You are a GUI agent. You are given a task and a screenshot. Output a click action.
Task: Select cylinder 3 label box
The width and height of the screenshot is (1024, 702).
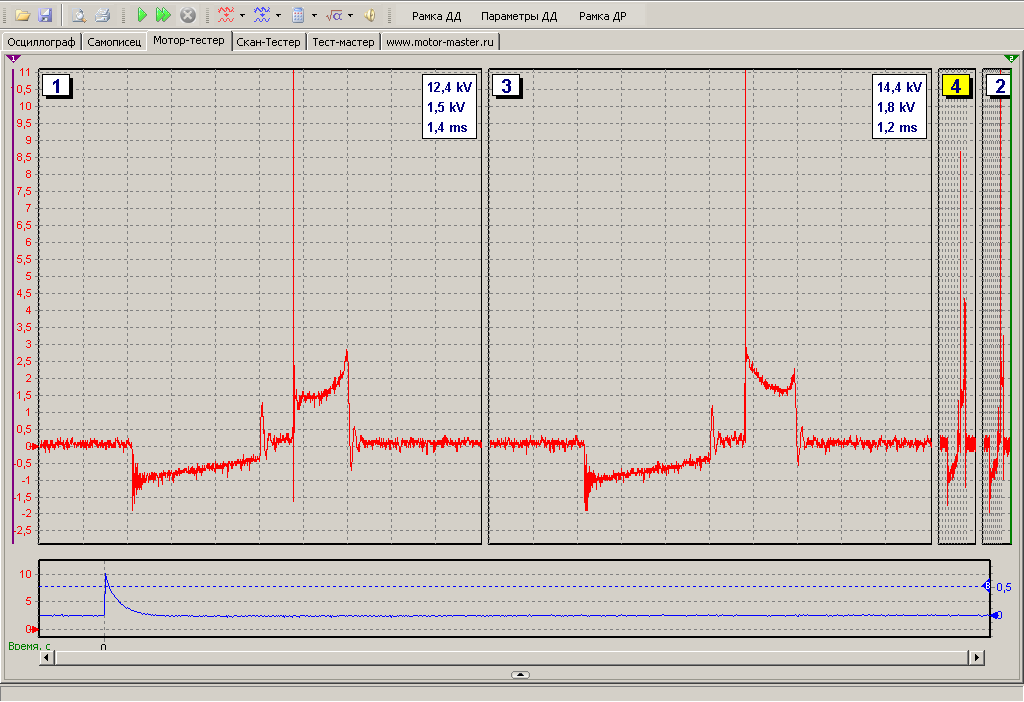pos(506,86)
